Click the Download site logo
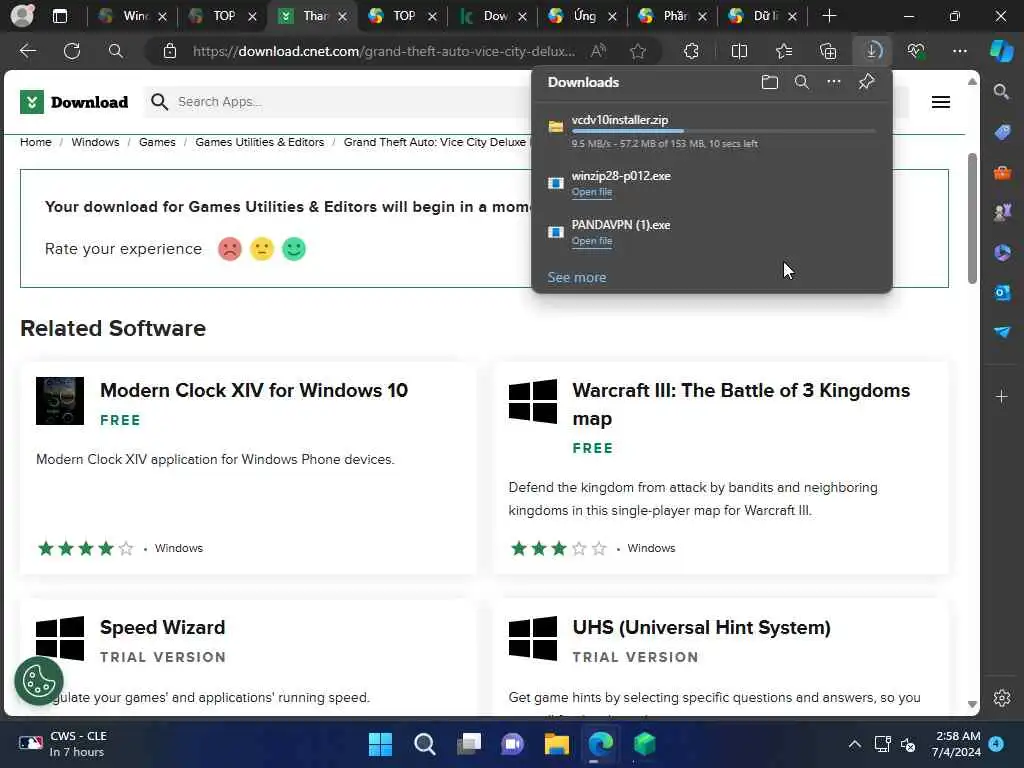This screenshot has height=768, width=1024. (x=74, y=102)
